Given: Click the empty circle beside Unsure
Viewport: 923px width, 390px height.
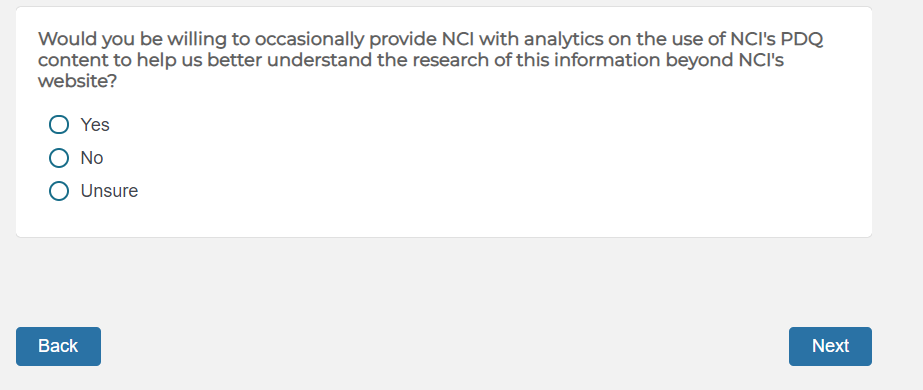Looking at the screenshot, I should click(x=59, y=191).
